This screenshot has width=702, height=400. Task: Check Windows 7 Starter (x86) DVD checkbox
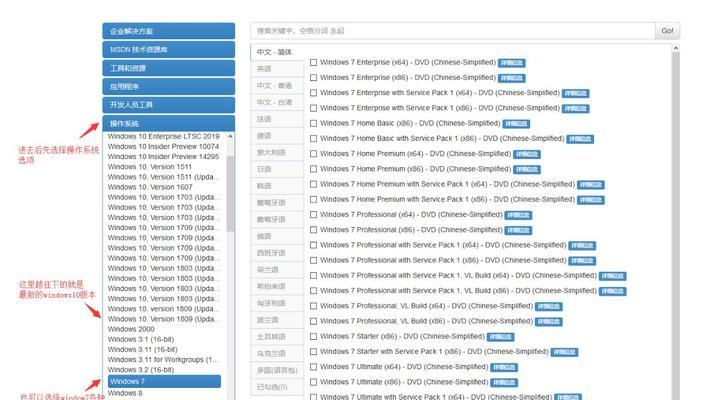click(x=313, y=337)
